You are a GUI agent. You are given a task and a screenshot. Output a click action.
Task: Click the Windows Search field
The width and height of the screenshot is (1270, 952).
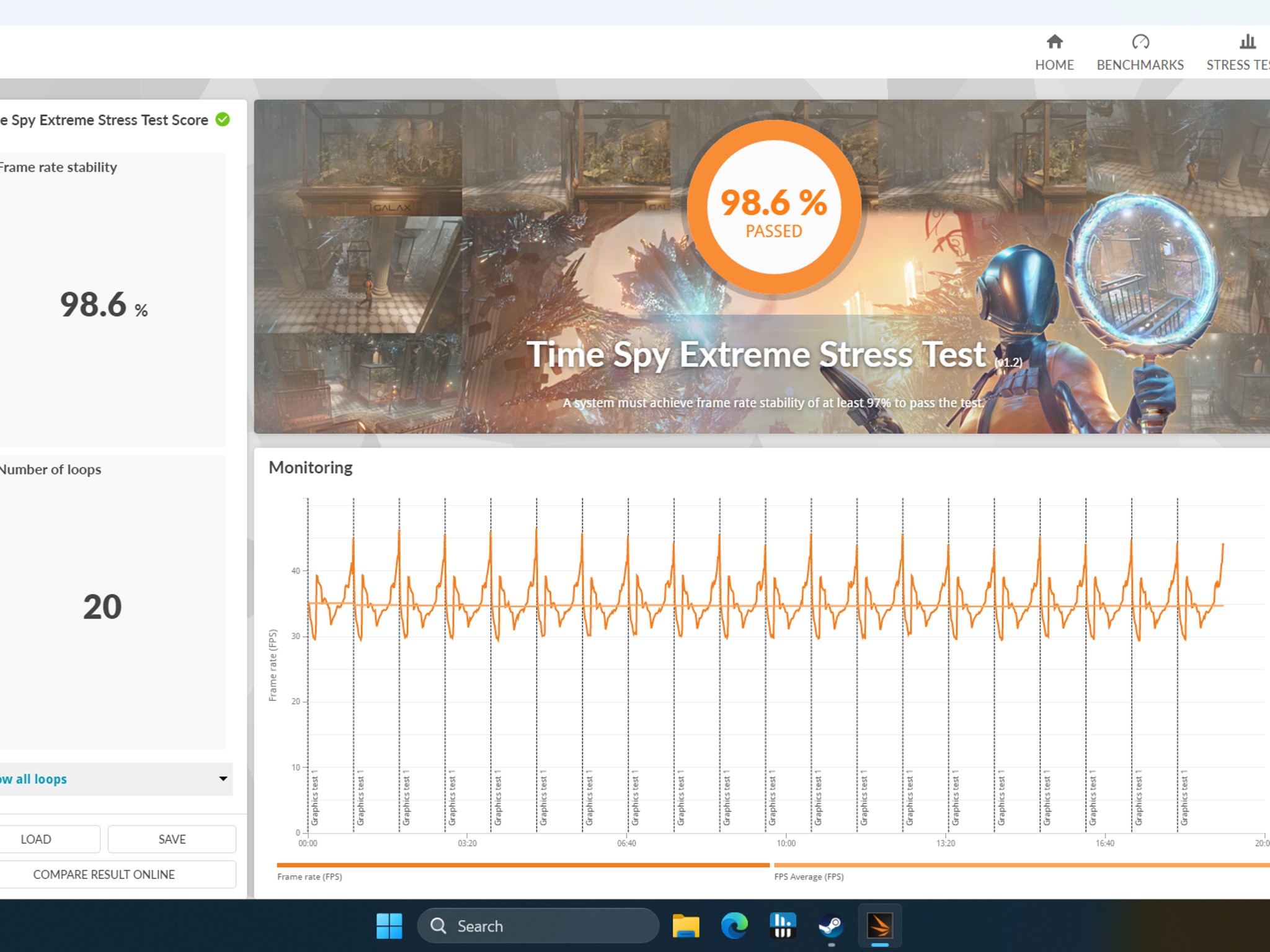[x=538, y=925]
